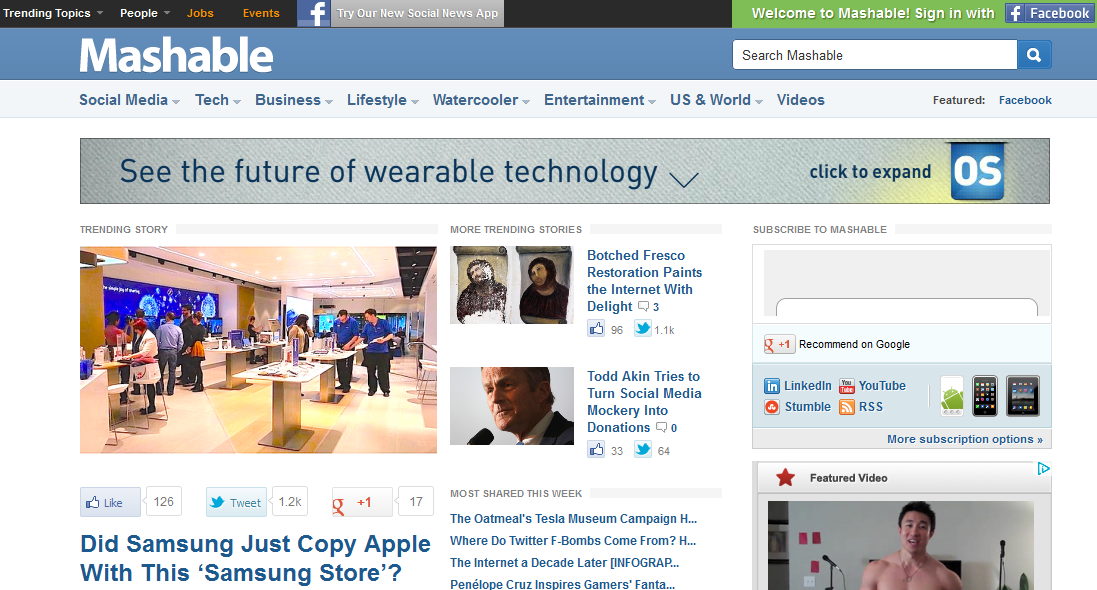Viewport: 1097px width, 590px height.
Task: Open the iPad app icon
Action: tap(1023, 395)
